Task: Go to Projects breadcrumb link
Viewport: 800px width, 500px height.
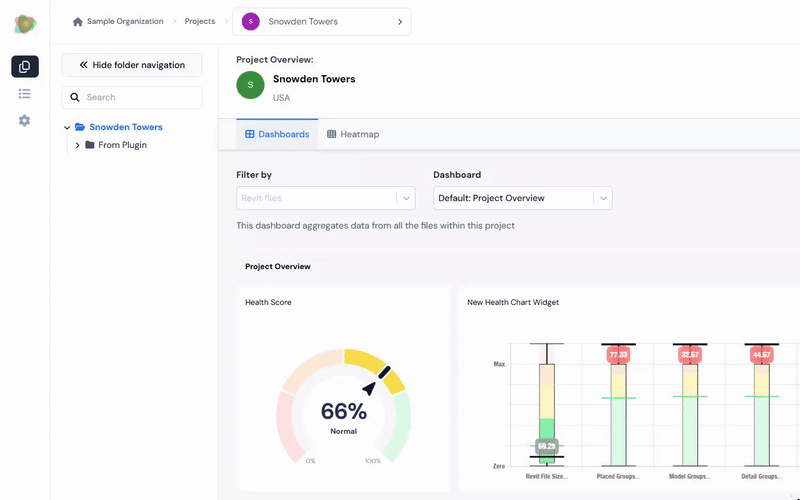Action: pos(199,21)
